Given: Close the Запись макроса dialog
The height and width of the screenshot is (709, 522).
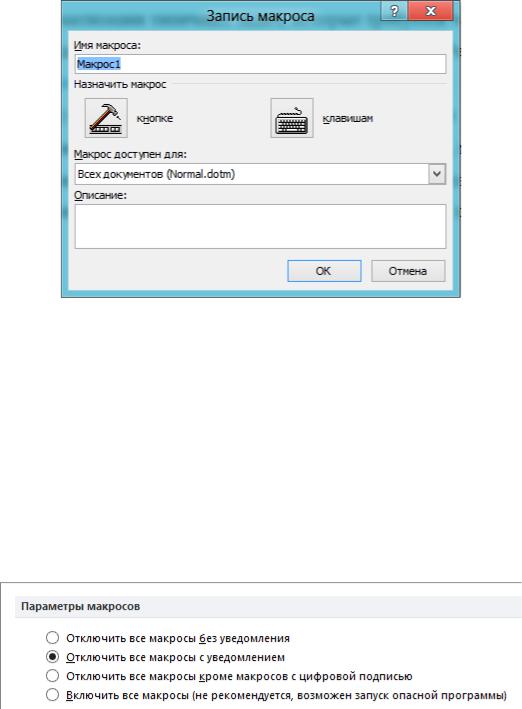Looking at the screenshot, I should (x=431, y=10).
